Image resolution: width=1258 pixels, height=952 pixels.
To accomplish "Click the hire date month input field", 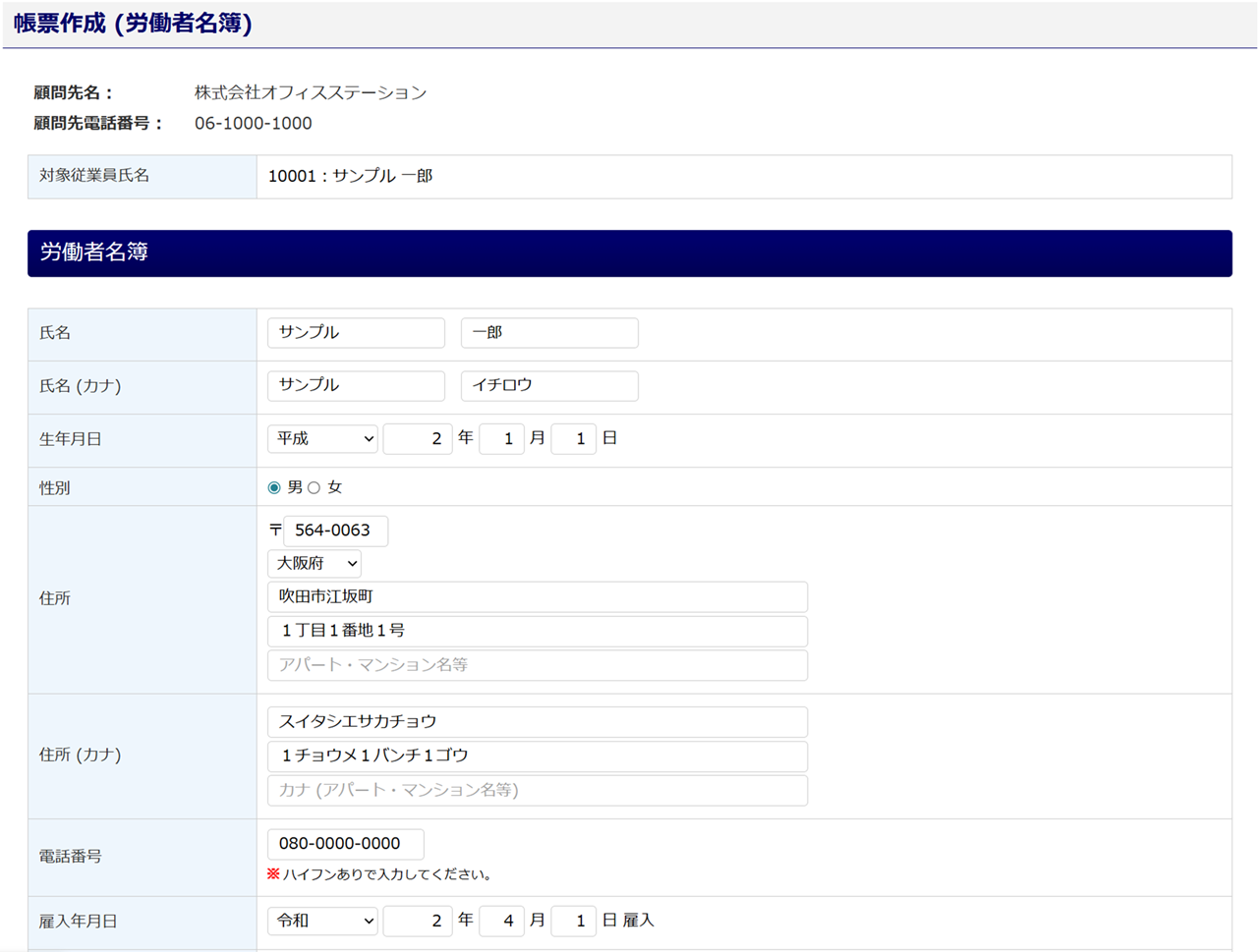I will coord(501,921).
